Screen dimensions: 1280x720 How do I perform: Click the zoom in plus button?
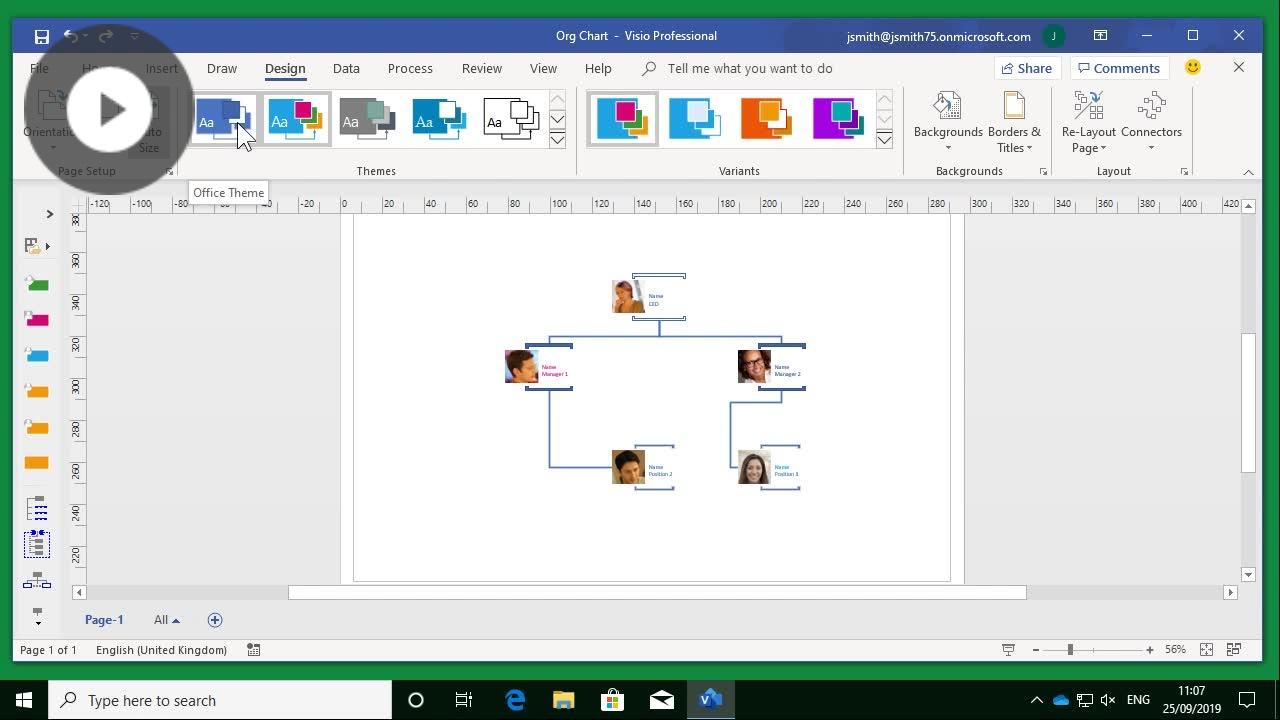[1150, 650]
